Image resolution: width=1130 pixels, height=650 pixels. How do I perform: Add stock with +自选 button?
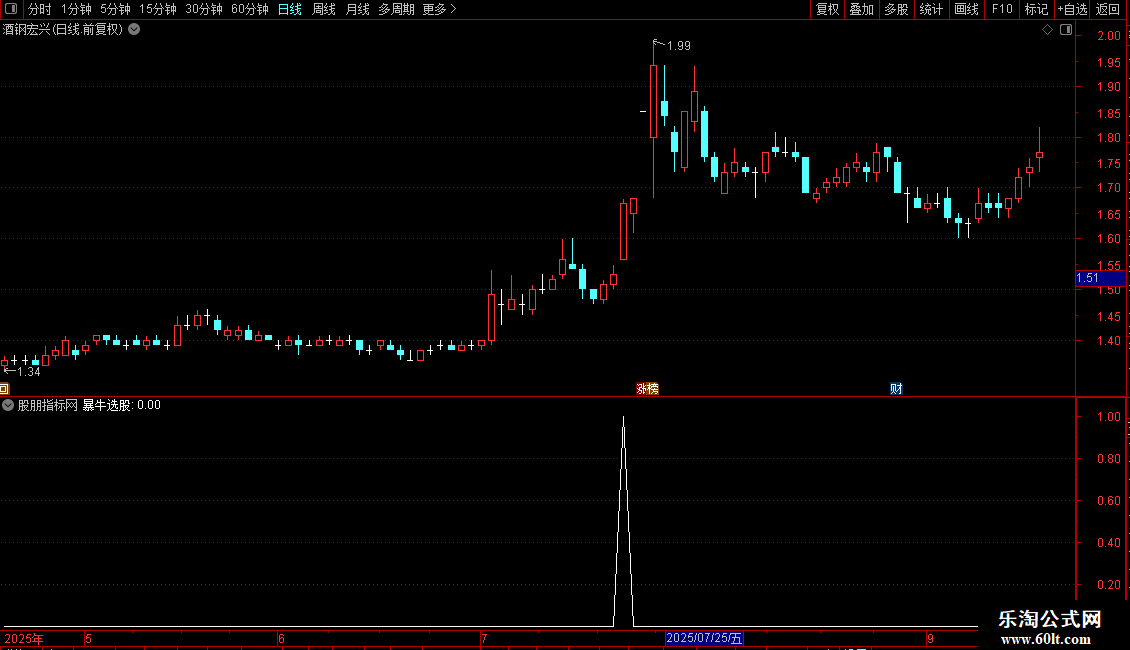coord(1072,9)
